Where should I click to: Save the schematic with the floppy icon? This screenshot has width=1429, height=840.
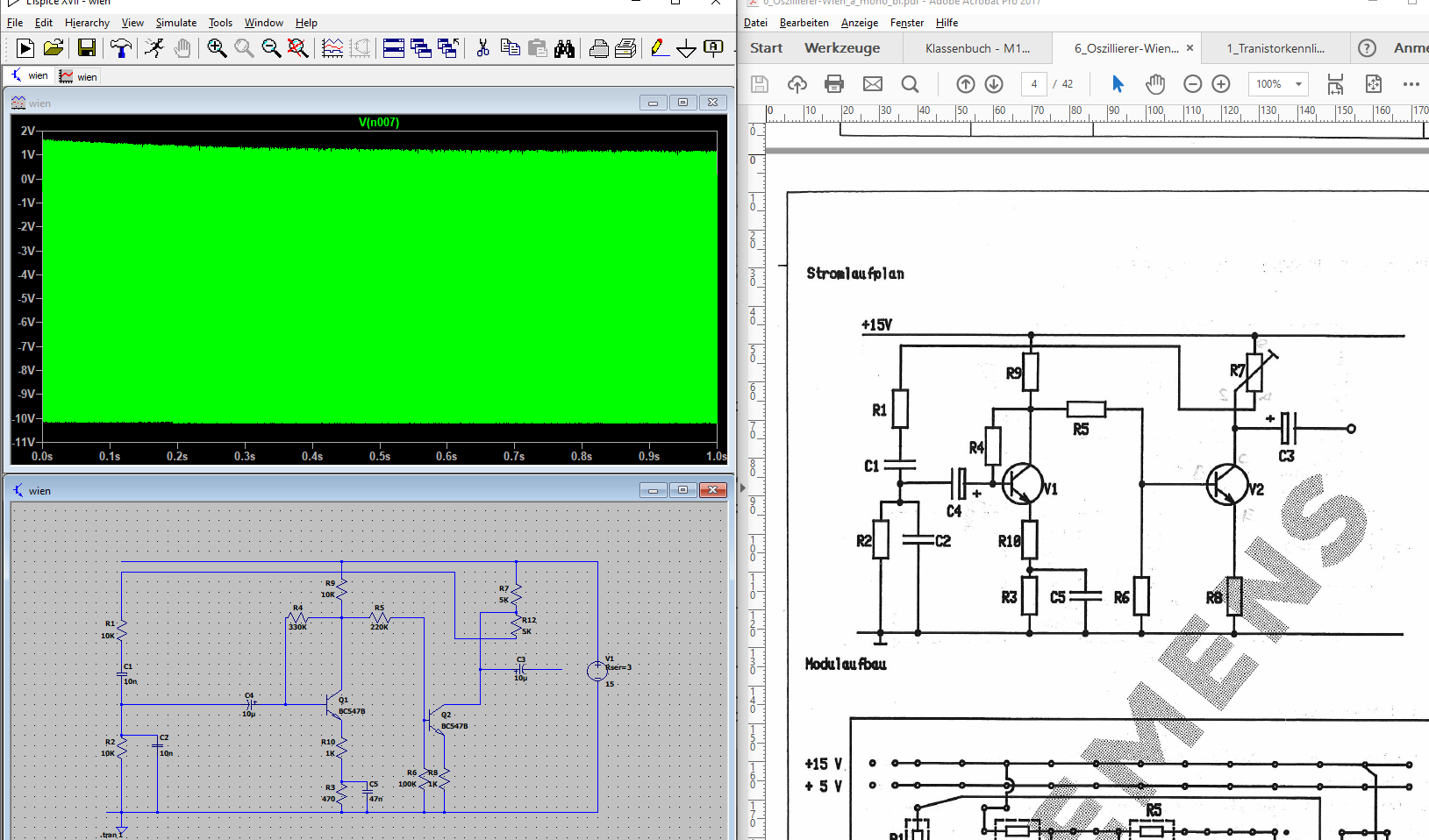pos(86,48)
